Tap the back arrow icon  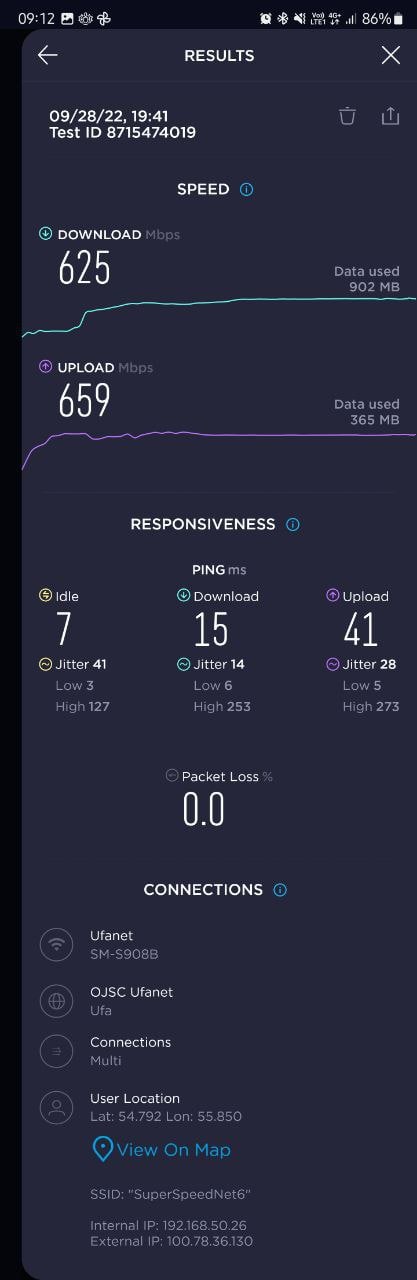click(47, 56)
